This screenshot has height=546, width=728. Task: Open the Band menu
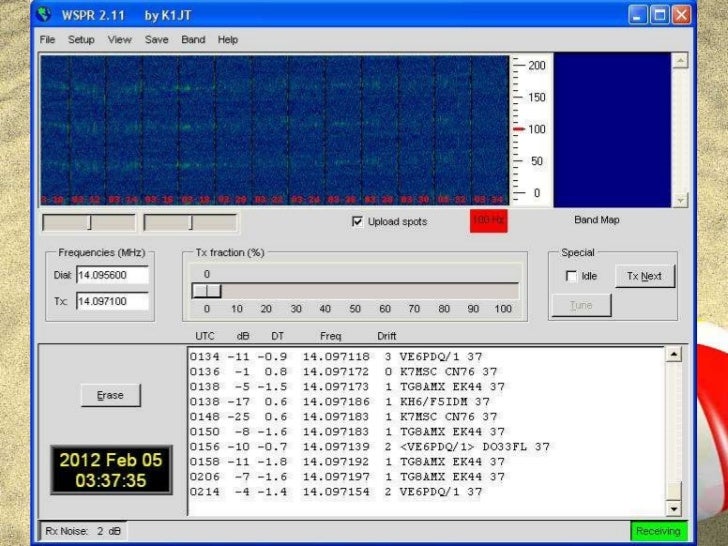pyautogui.click(x=193, y=40)
